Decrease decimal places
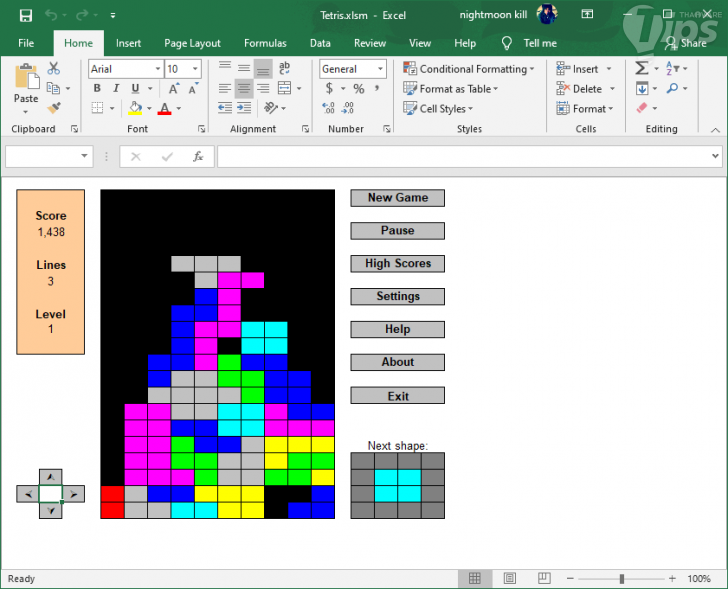Screen dimensions: 728x589 347,108
